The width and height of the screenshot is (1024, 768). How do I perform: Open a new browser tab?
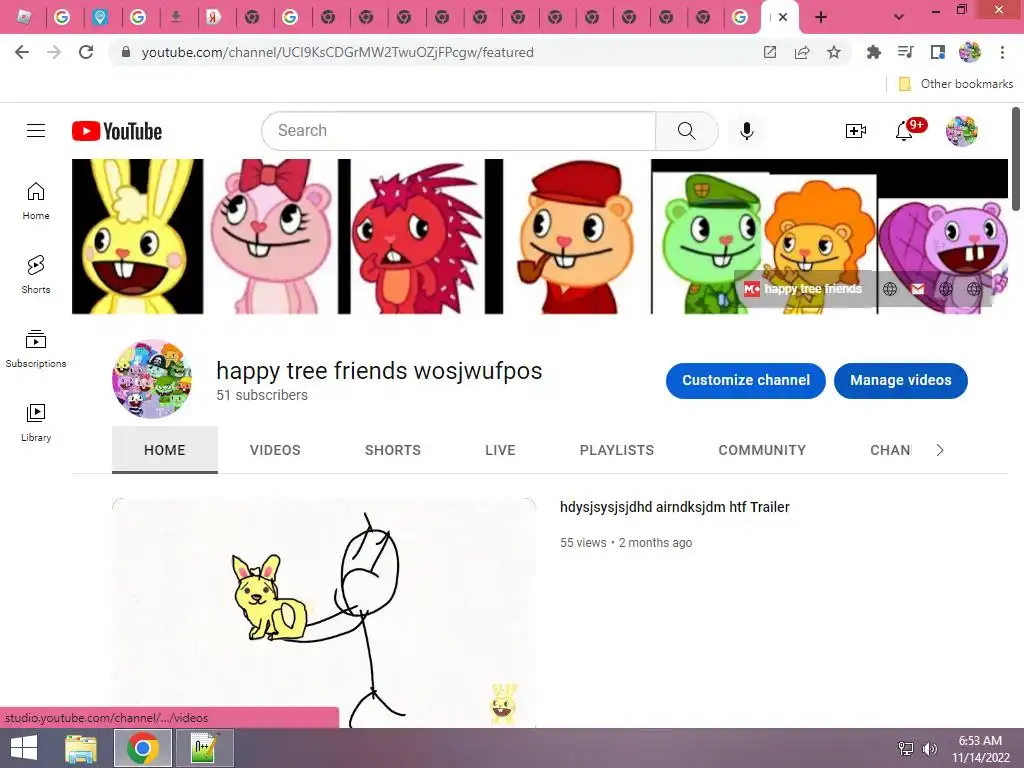click(x=821, y=18)
